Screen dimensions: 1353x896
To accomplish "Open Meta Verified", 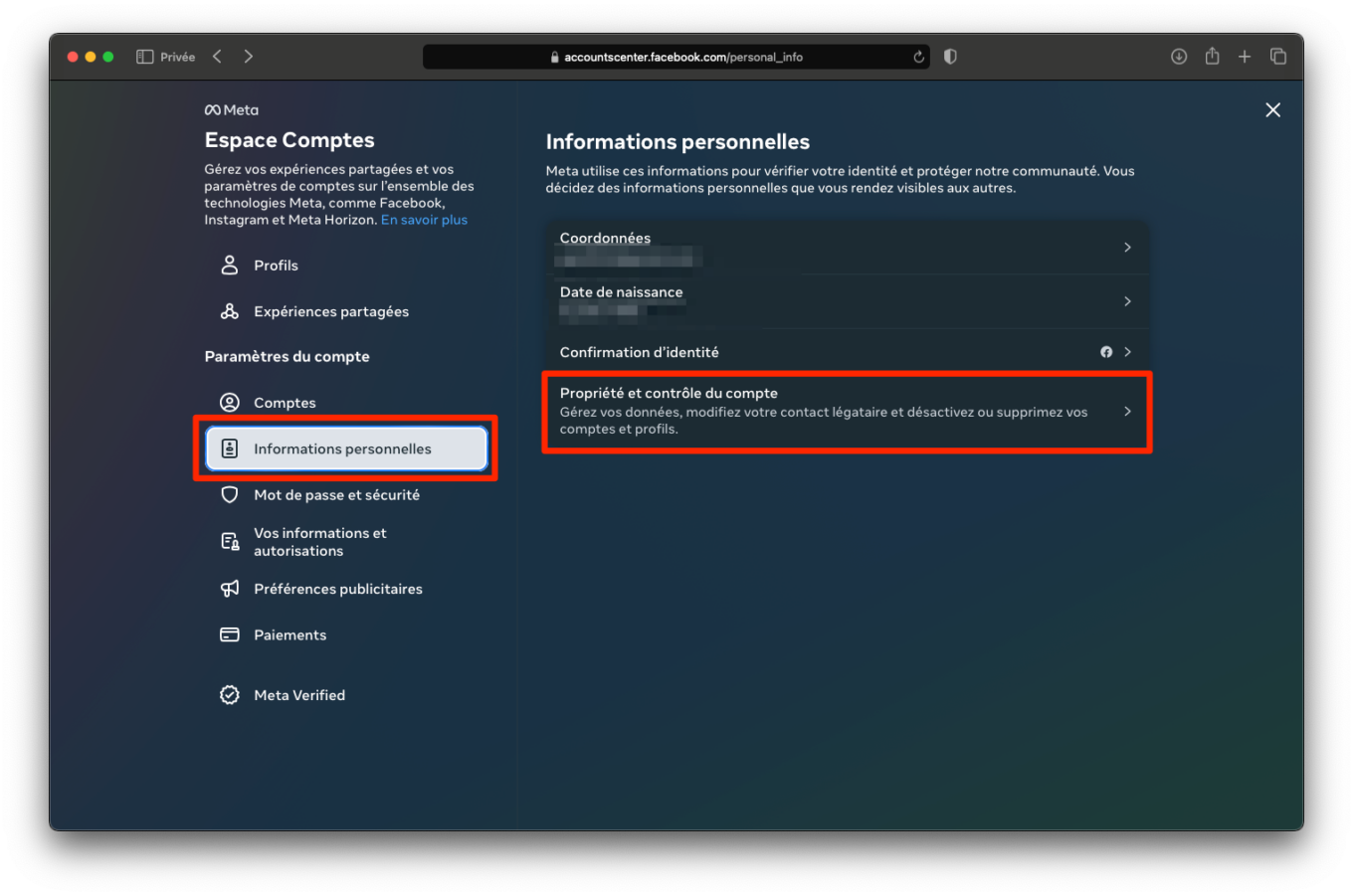I will point(346,695).
